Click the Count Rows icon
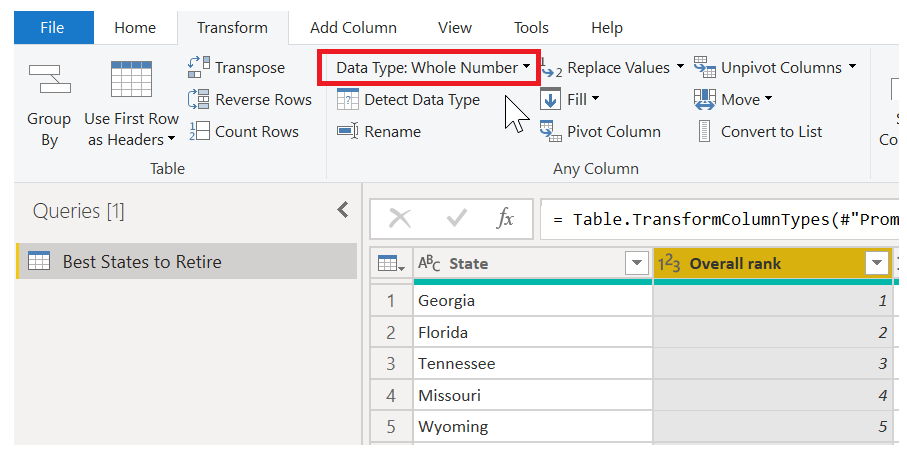This screenshot has height=459, width=907. coord(198,131)
